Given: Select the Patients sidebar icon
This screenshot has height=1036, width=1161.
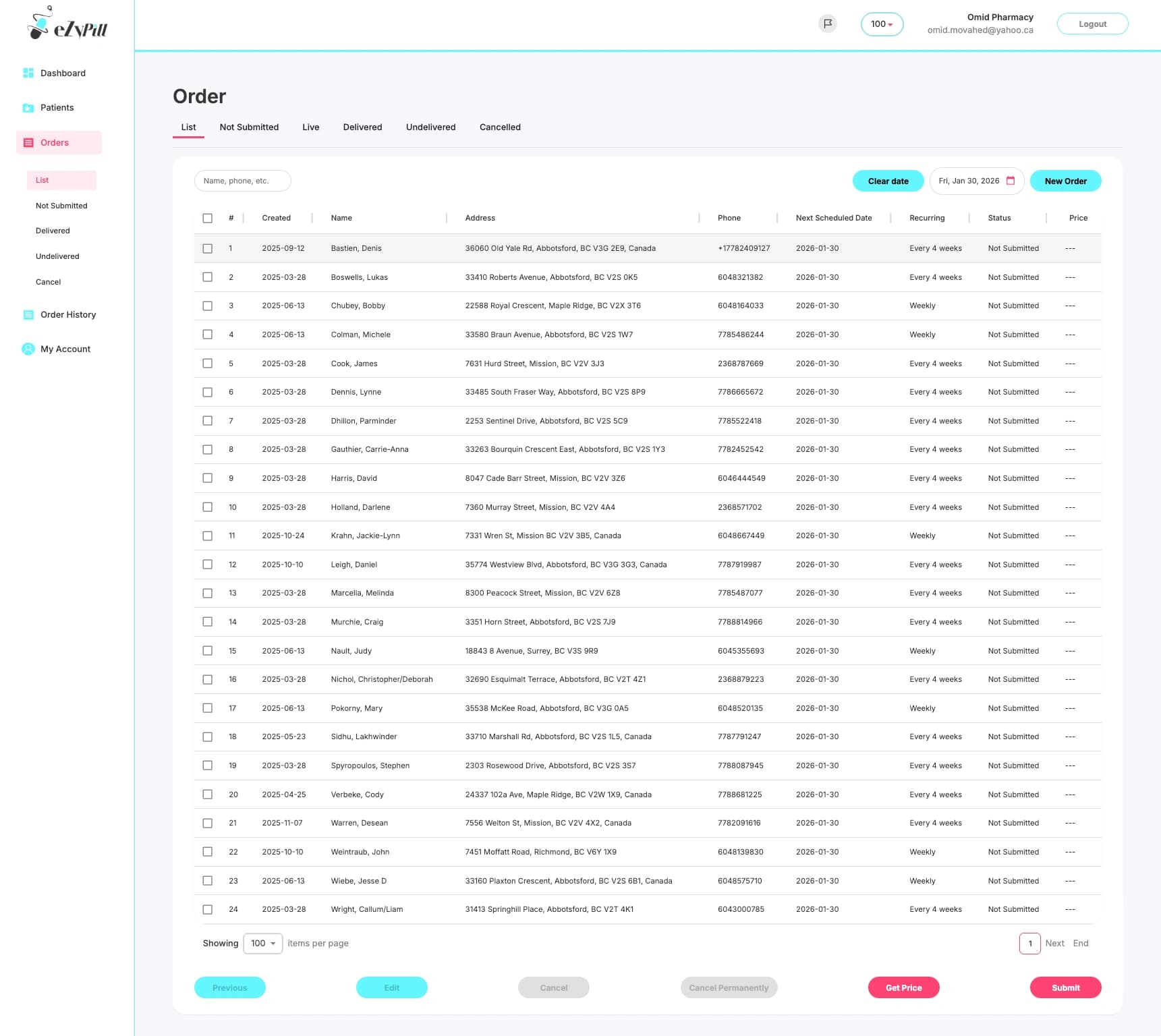Looking at the screenshot, I should click(28, 107).
